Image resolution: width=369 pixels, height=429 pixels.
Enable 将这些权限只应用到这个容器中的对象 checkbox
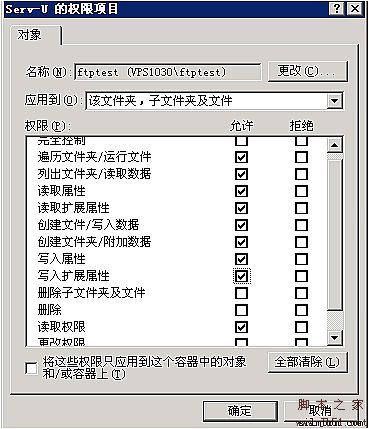tap(31, 369)
